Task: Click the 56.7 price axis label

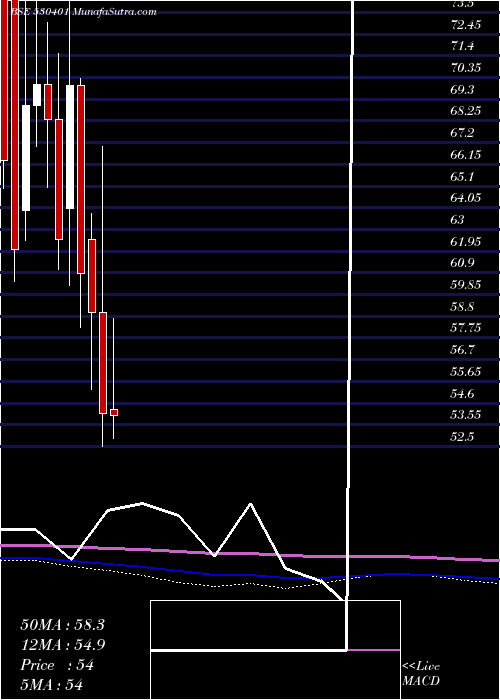Action: 462,351
